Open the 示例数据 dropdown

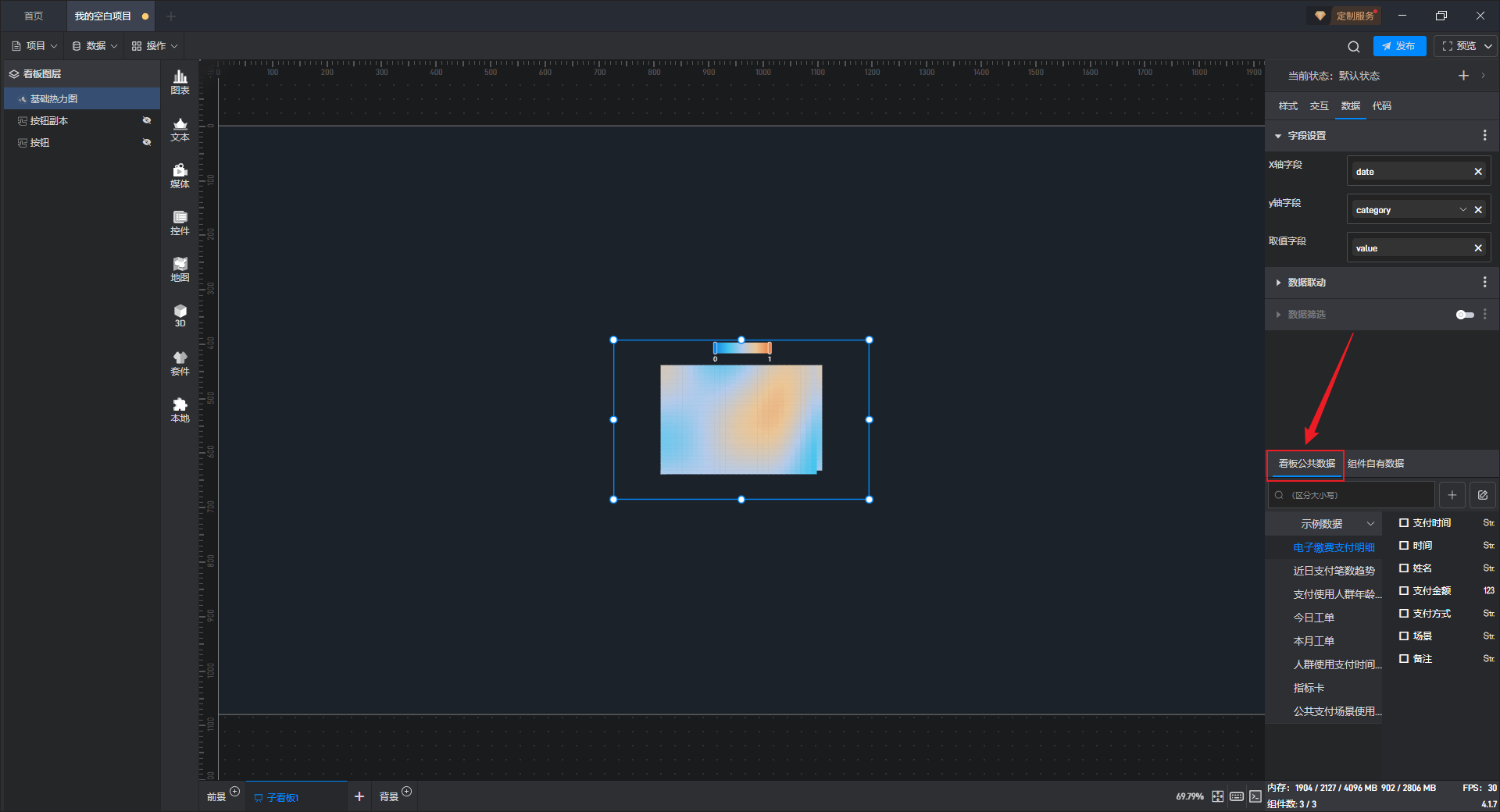pos(1336,524)
